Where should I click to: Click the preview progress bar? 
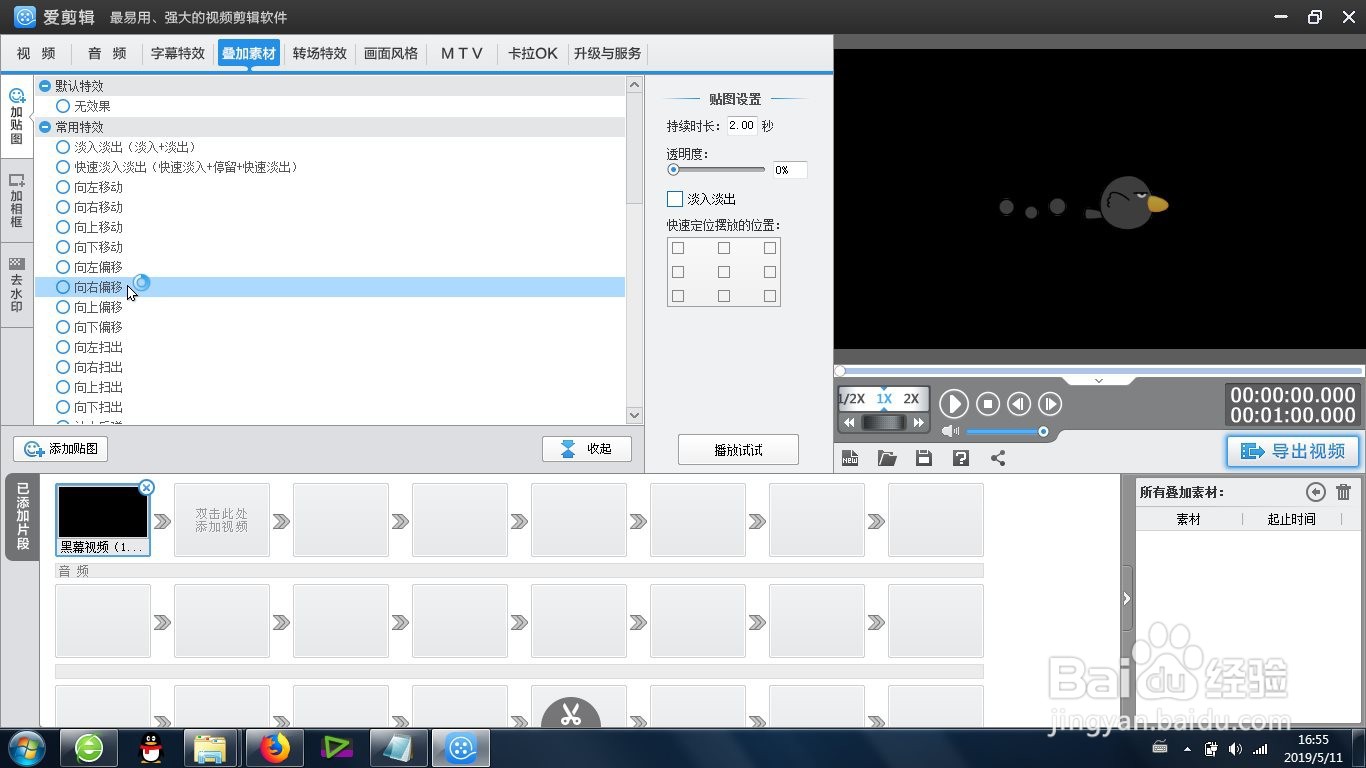coord(1099,371)
